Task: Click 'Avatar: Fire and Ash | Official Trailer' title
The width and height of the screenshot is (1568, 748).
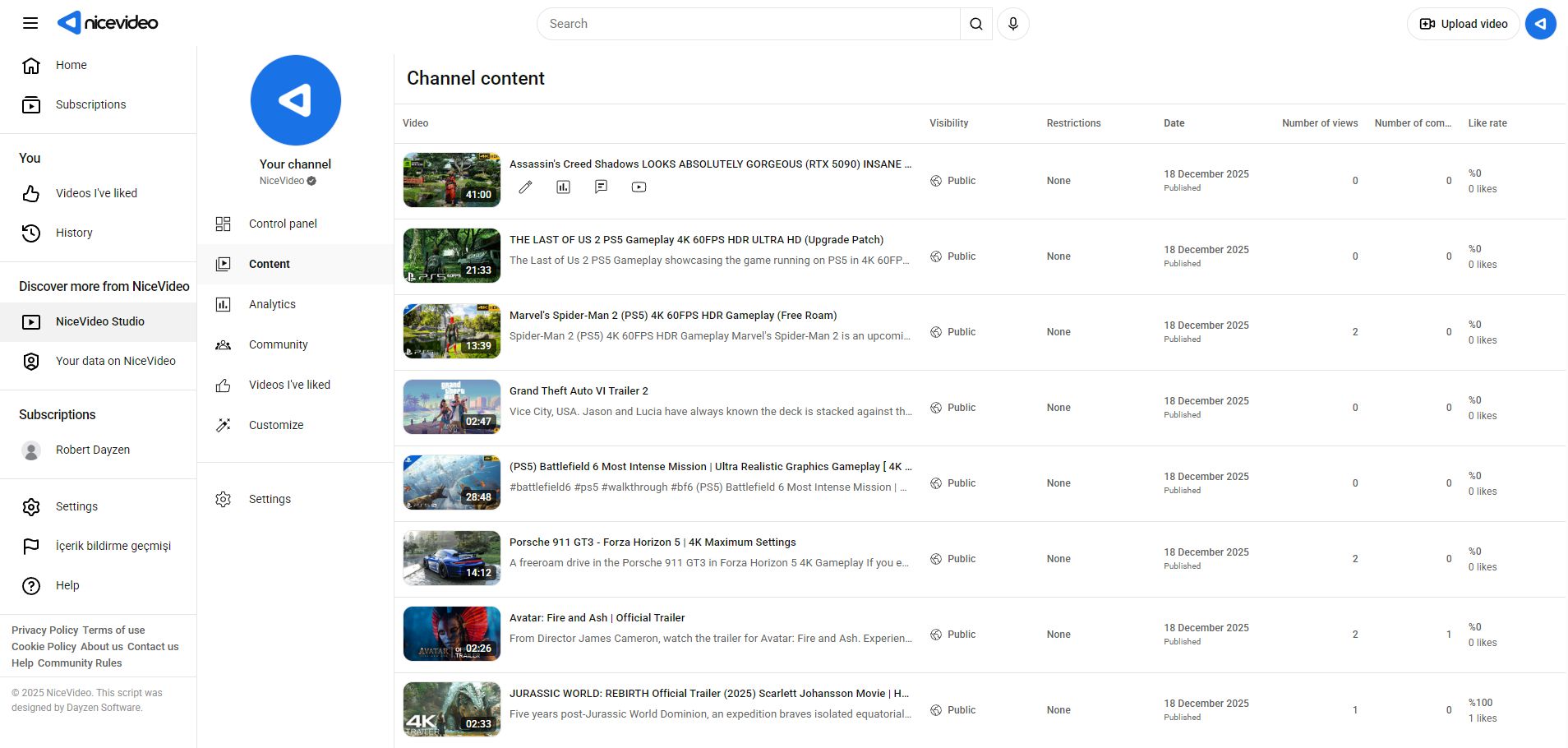Action: coord(597,618)
